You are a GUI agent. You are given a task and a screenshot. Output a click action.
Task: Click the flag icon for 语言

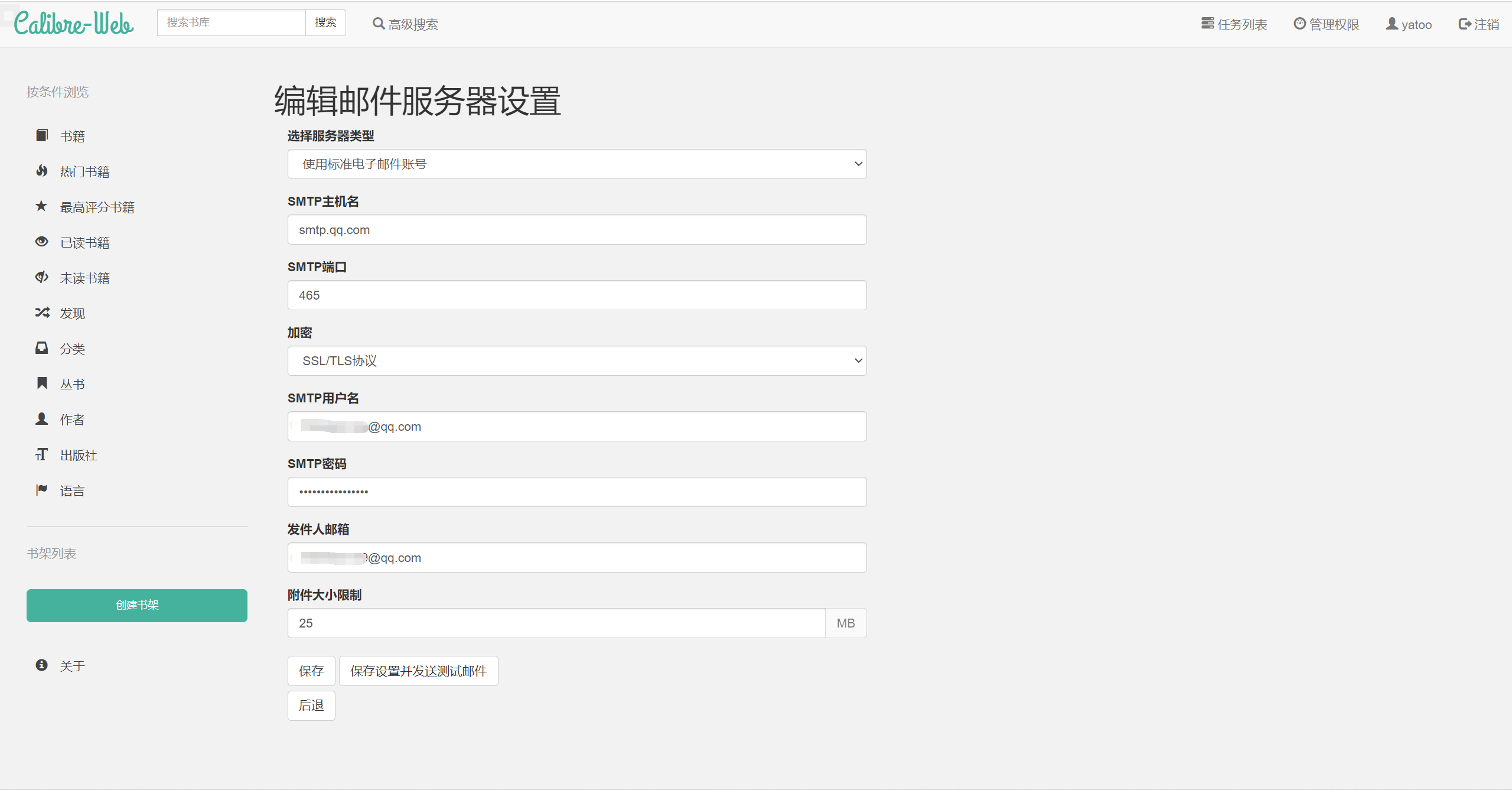[41, 490]
